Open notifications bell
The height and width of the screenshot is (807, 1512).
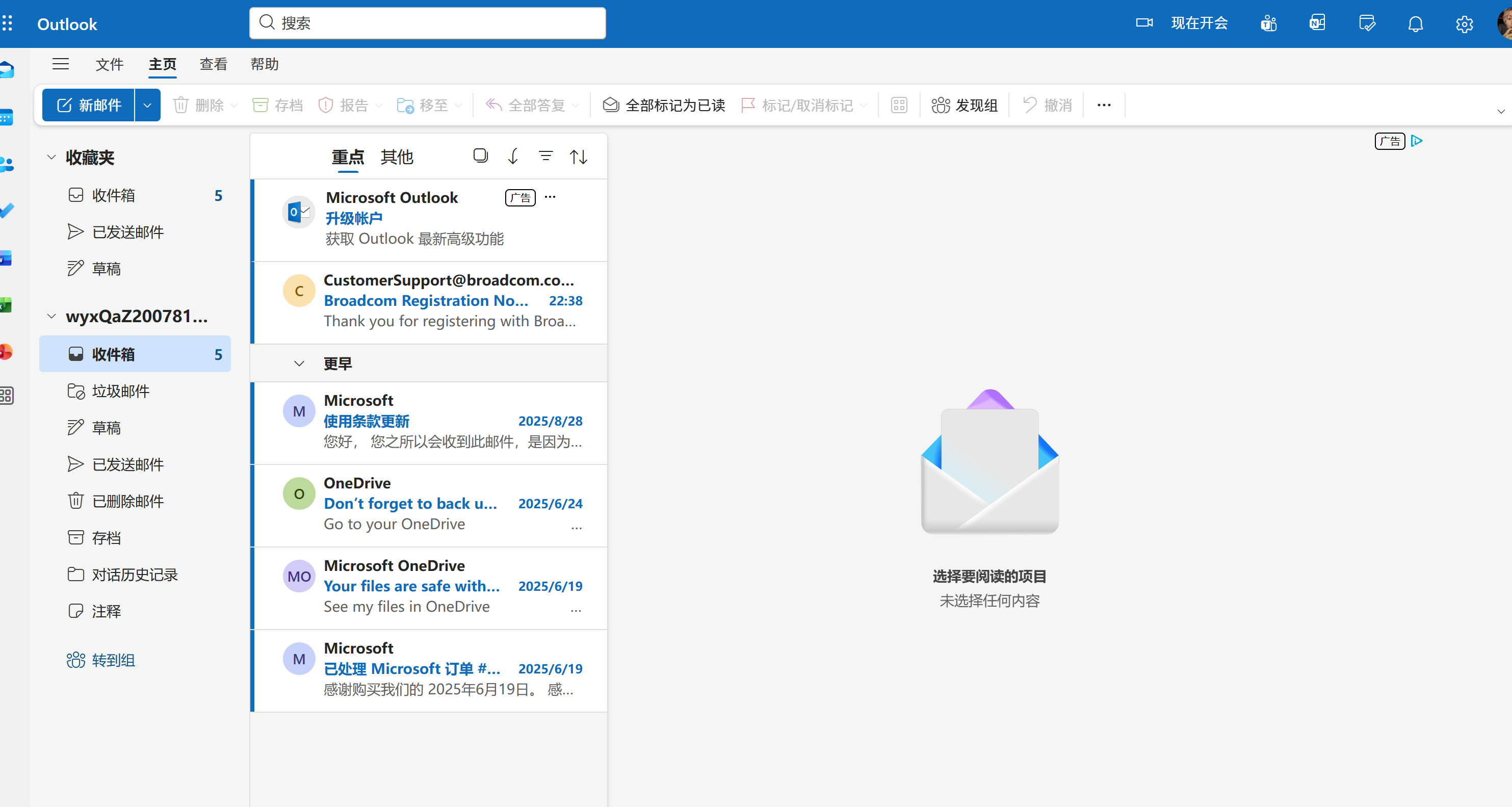point(1416,23)
